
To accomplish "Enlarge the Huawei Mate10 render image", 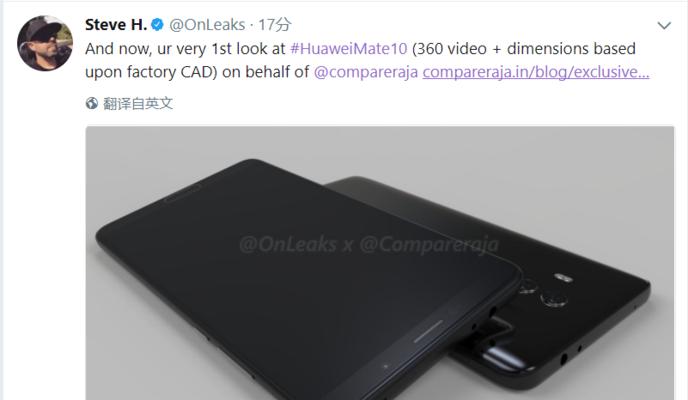I will coord(380,263).
